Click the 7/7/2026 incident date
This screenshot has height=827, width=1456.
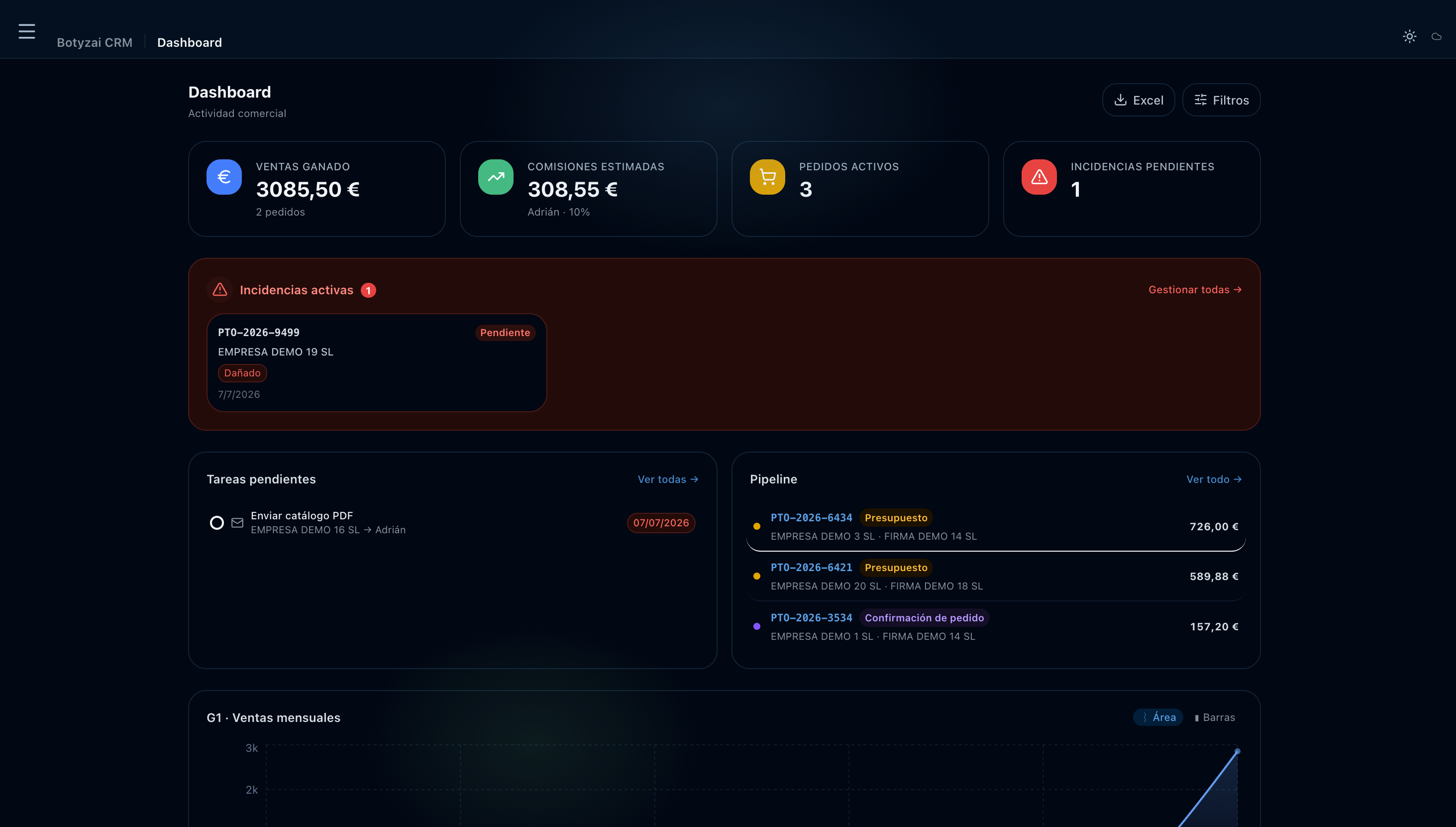[x=239, y=394]
